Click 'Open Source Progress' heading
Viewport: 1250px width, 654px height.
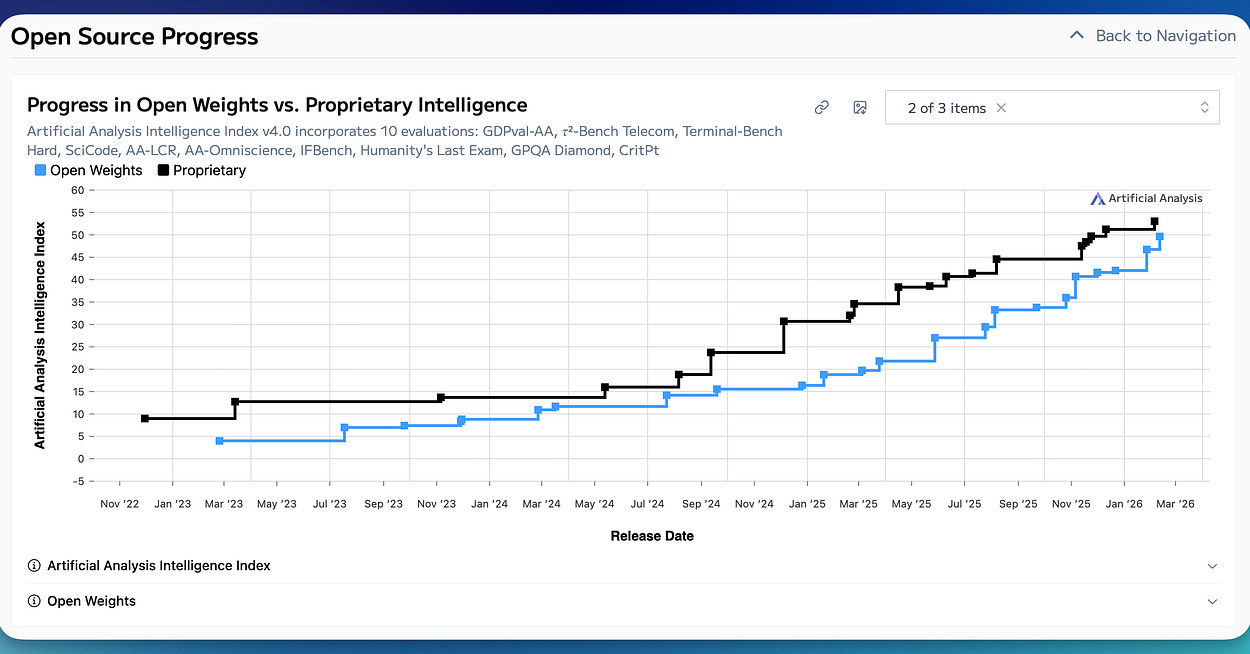[134, 37]
